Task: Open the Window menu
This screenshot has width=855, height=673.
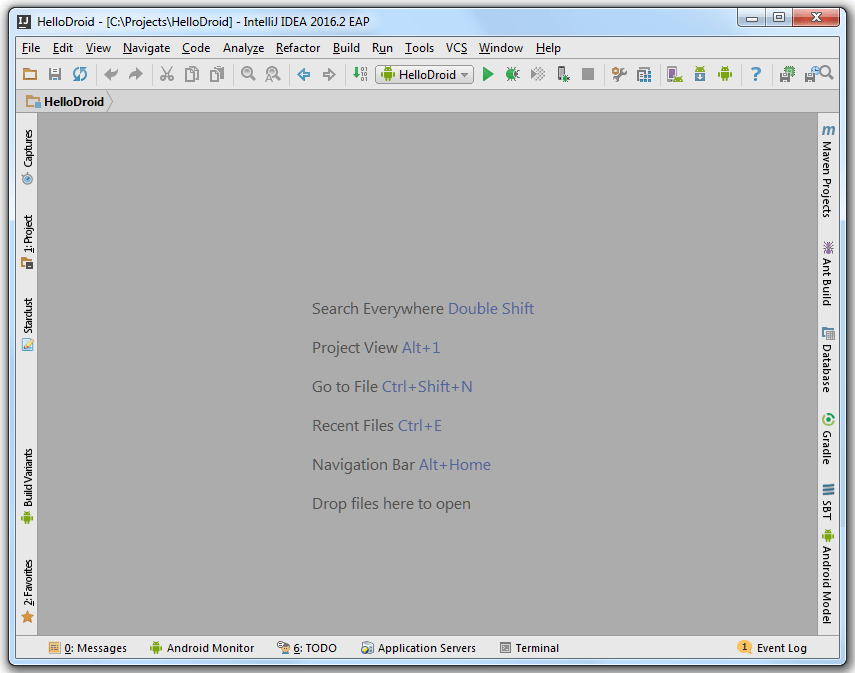Action: point(501,48)
